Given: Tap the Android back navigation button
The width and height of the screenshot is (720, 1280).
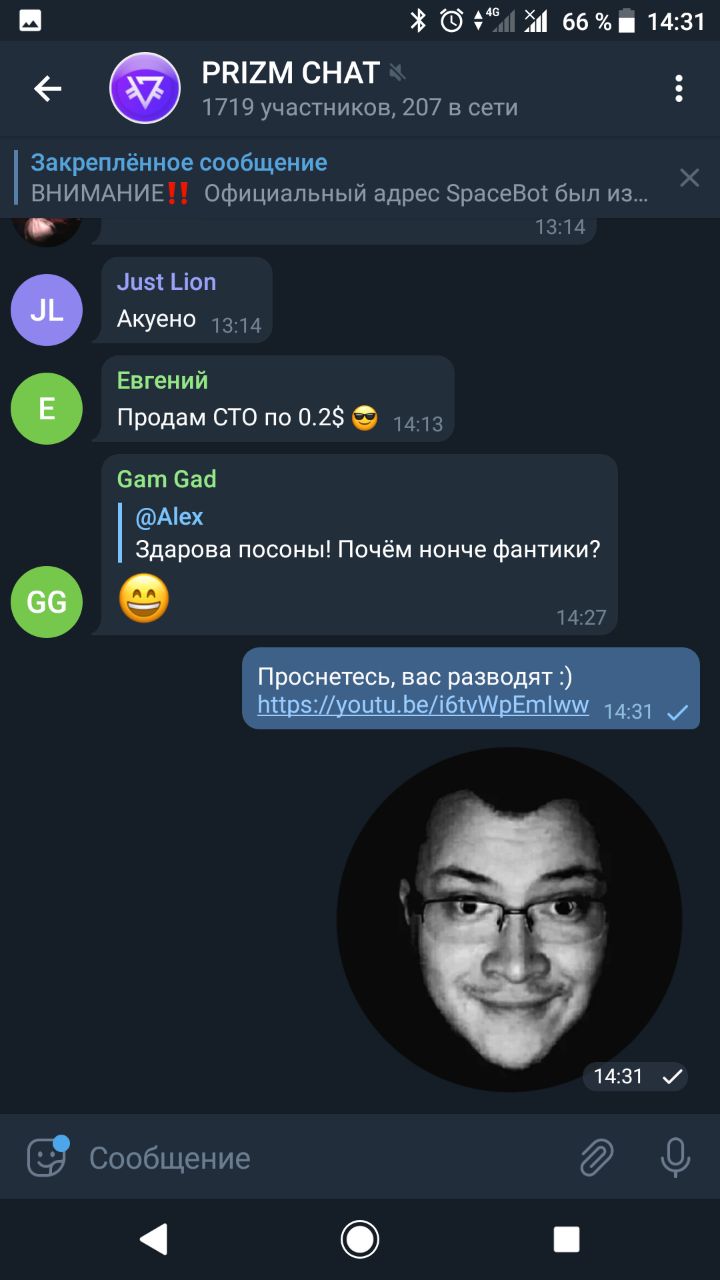Looking at the screenshot, I should [x=154, y=1240].
